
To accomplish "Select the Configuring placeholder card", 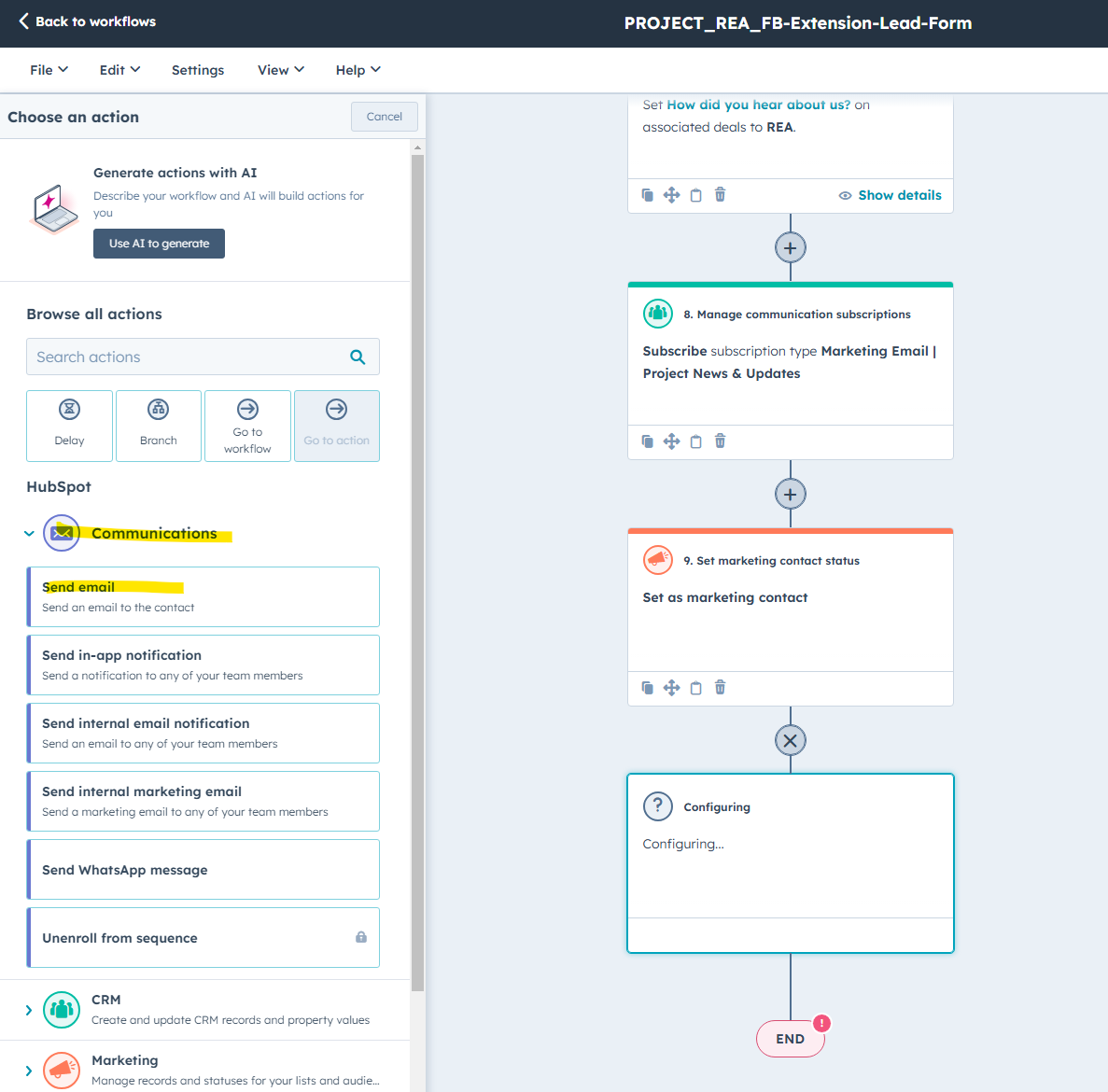I will tap(790, 863).
